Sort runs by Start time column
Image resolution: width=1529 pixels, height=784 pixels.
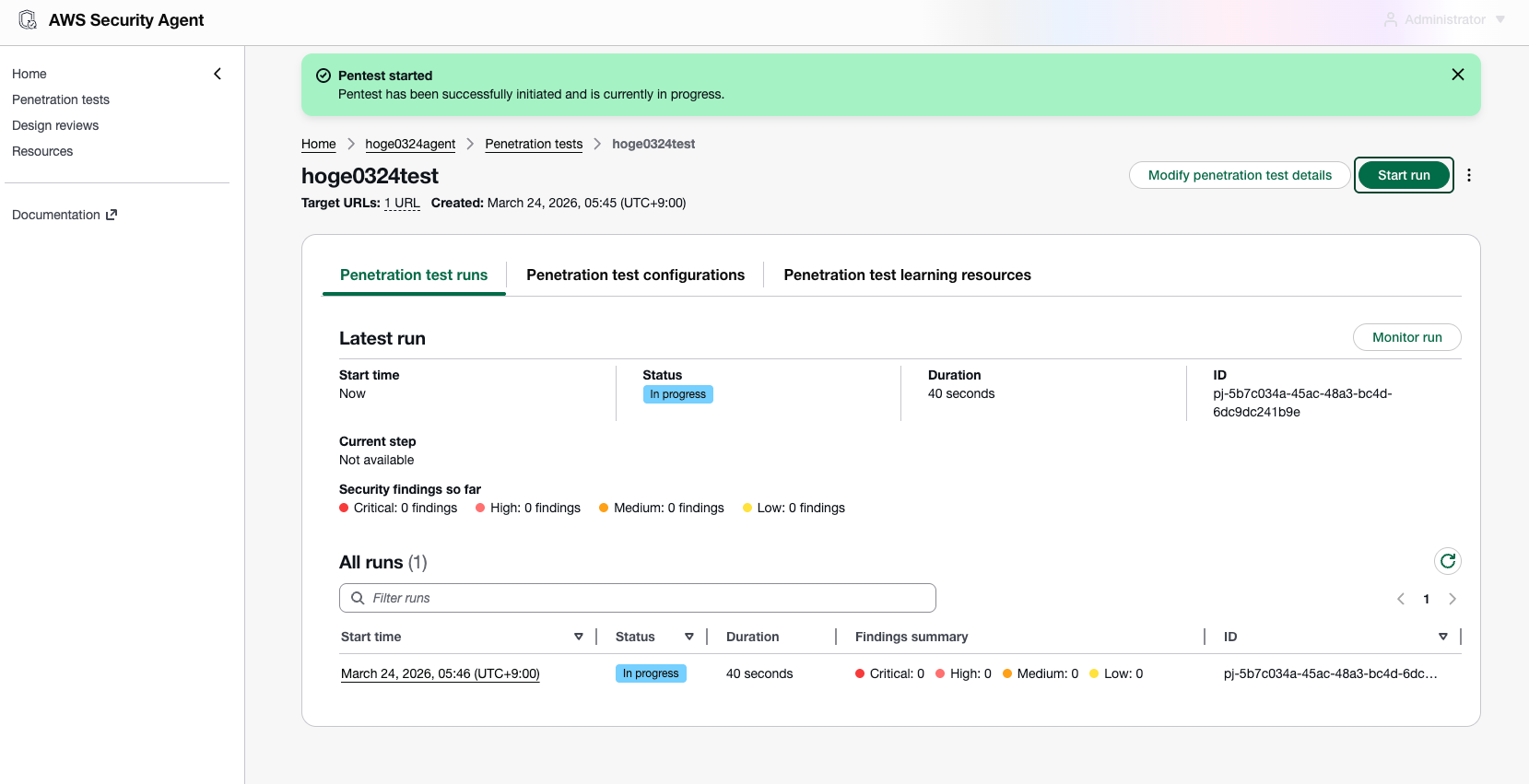(x=578, y=637)
